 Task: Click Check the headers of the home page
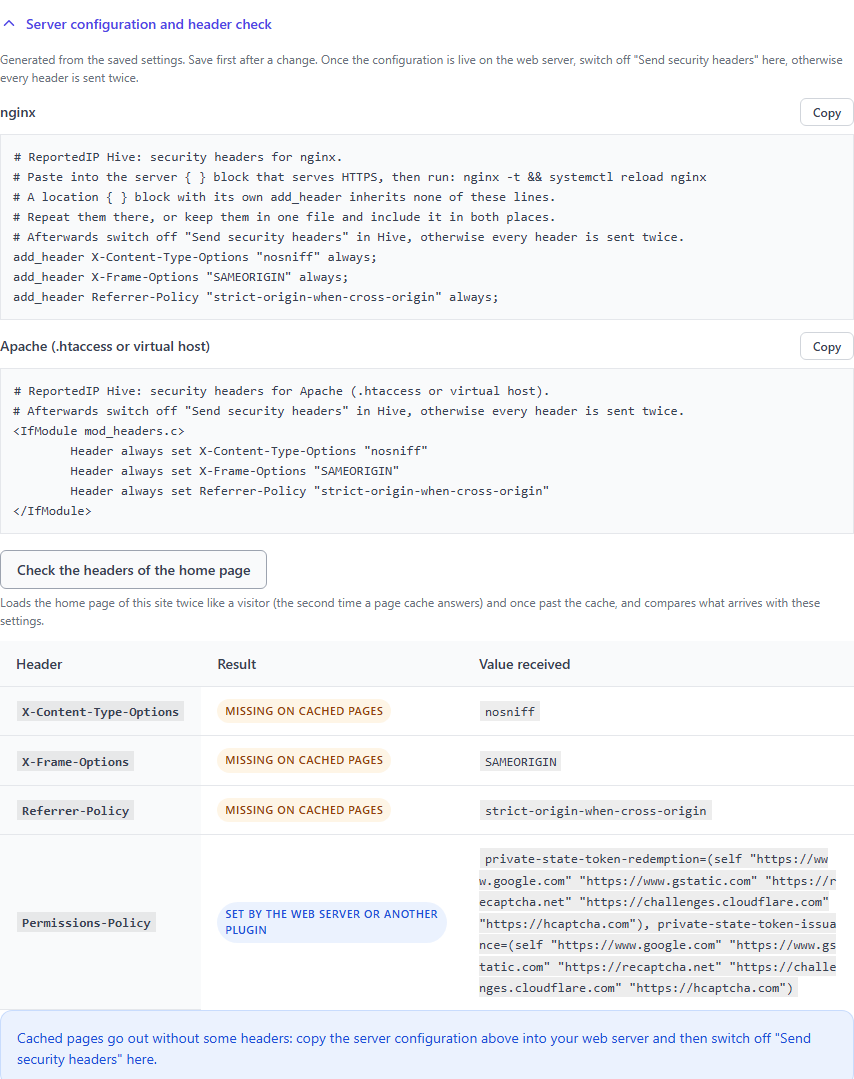(x=134, y=570)
